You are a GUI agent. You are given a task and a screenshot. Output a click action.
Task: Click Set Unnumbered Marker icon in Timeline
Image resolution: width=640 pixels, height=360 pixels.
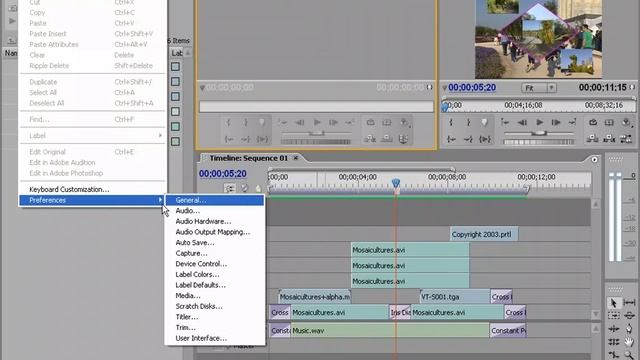258,188
